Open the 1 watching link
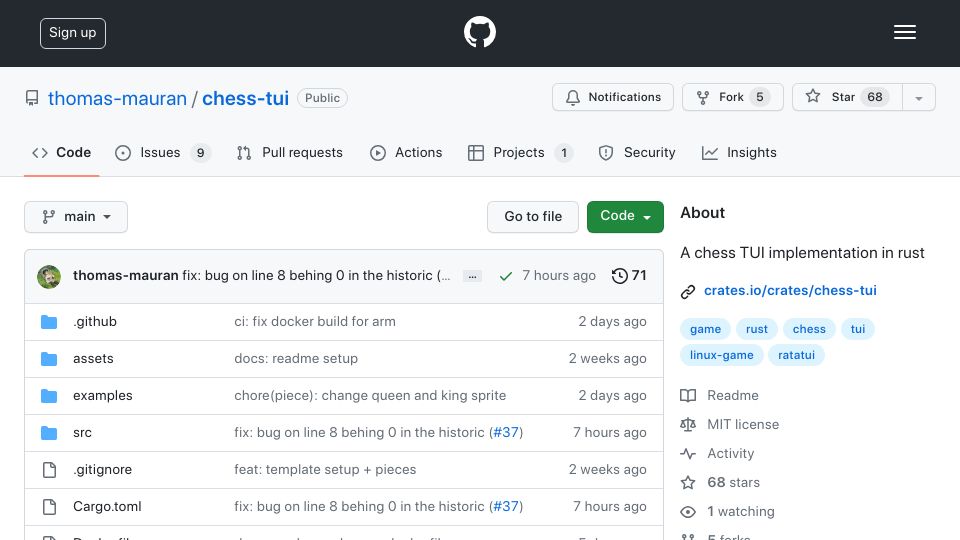 tap(728, 512)
